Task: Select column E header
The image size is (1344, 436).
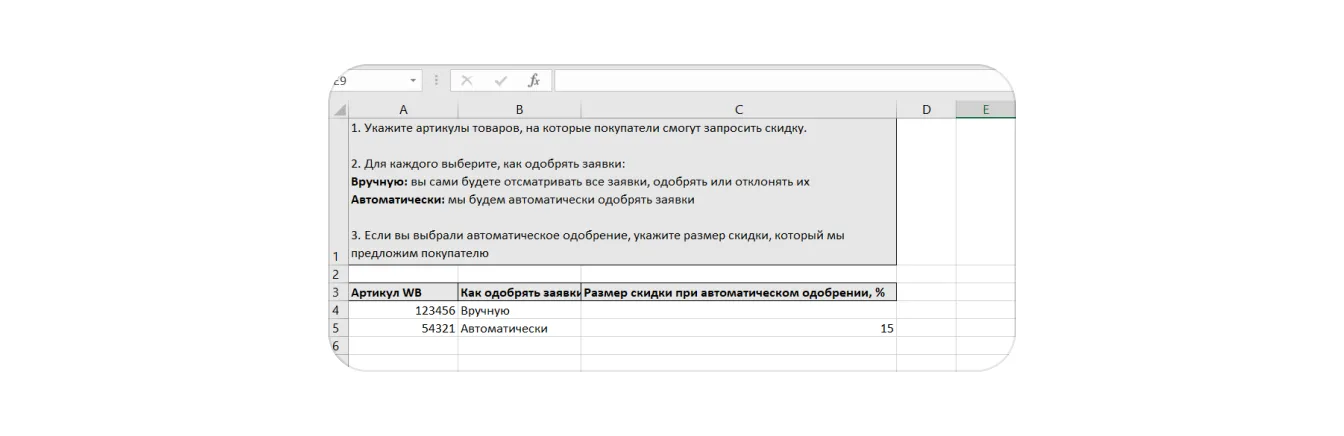Action: [985, 110]
